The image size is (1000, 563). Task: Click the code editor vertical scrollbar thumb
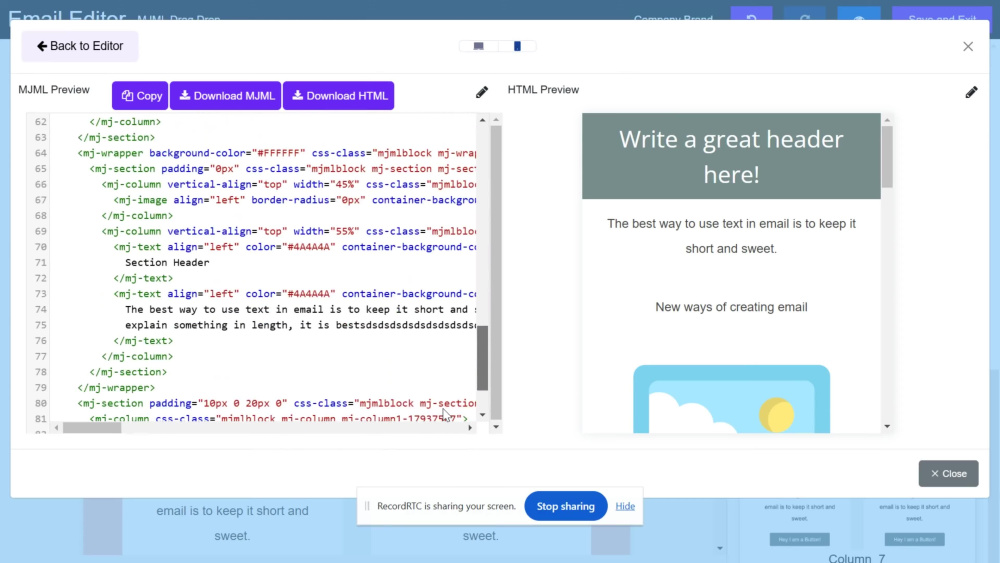[x=483, y=358]
